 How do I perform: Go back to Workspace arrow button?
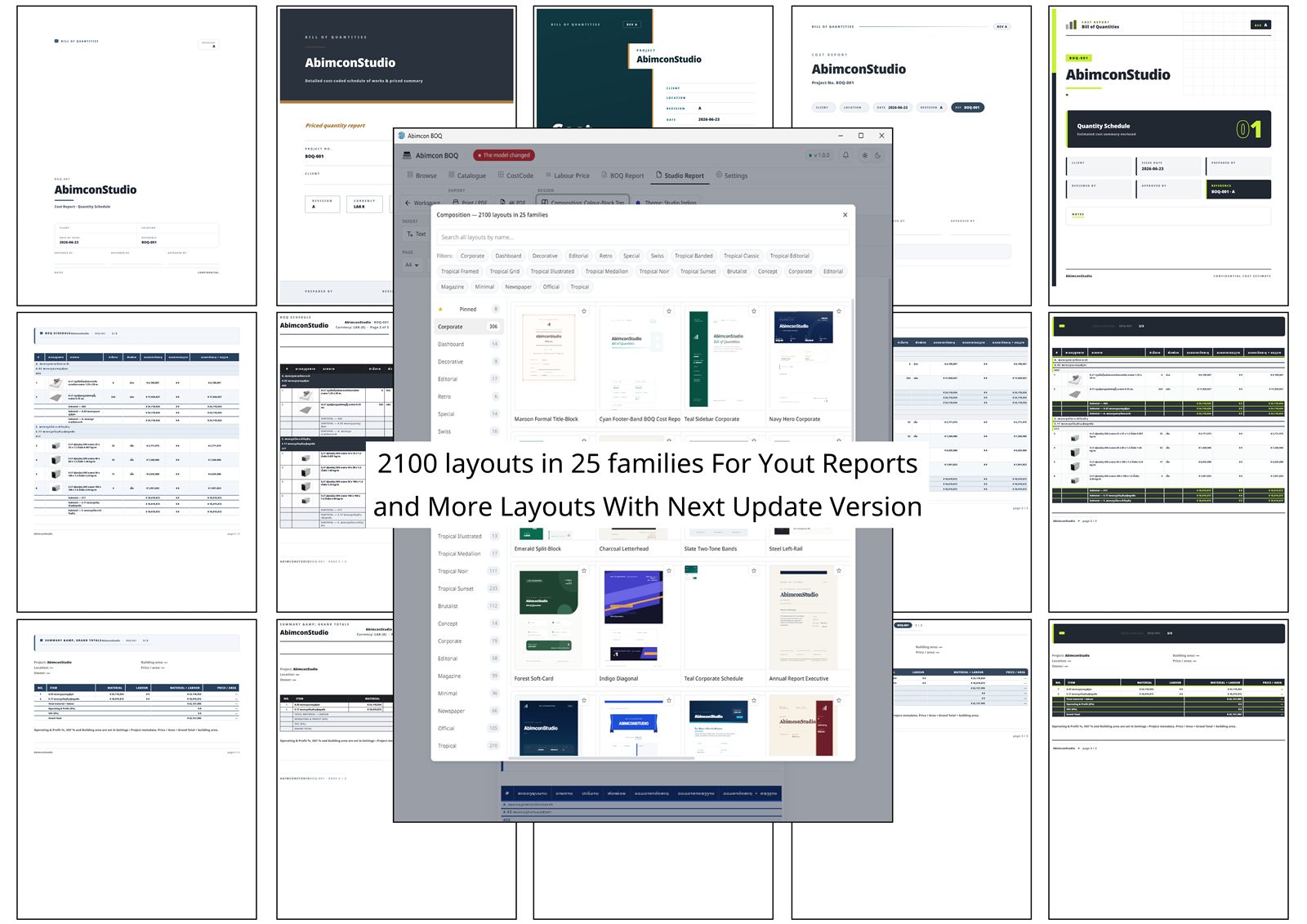[x=422, y=203]
